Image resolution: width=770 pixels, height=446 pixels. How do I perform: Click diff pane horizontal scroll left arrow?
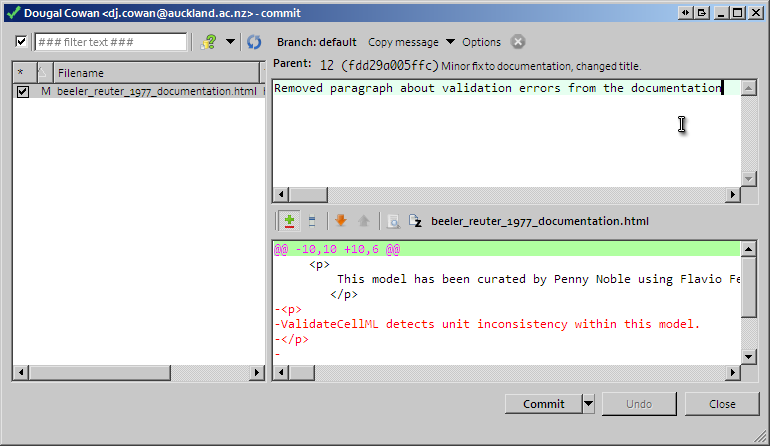(281, 373)
